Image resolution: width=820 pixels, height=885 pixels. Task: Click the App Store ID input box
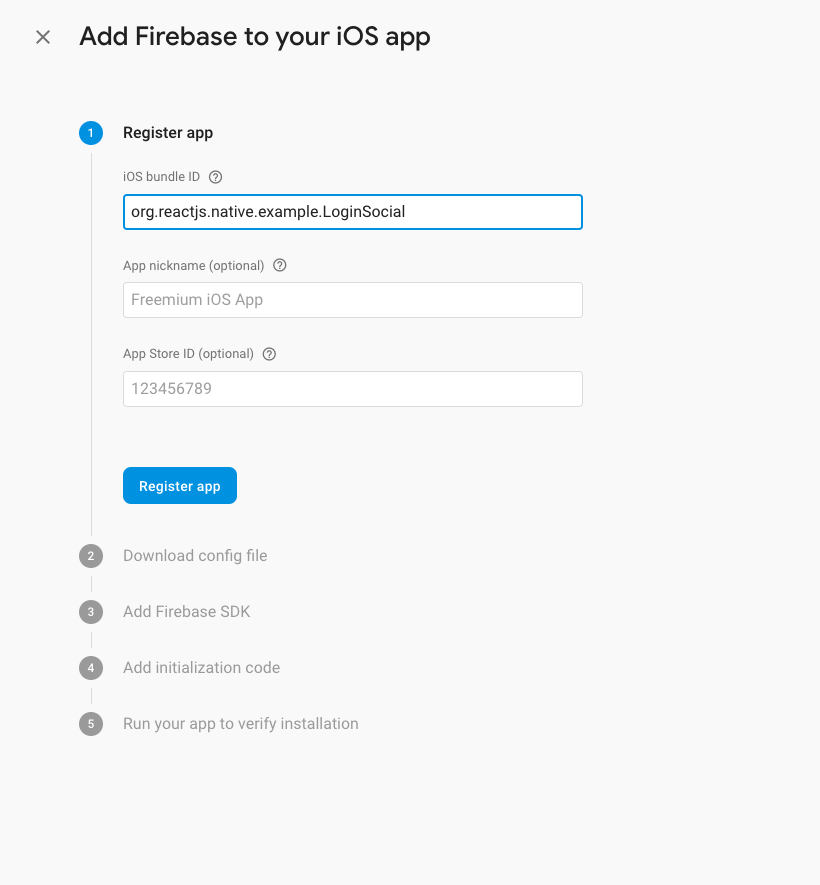pyautogui.click(x=352, y=389)
